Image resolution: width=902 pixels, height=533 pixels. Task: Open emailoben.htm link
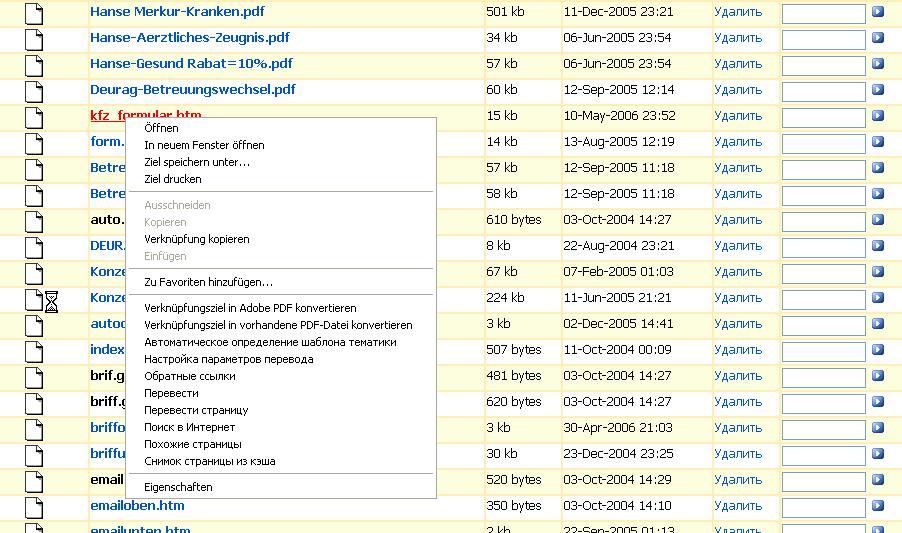(137, 505)
